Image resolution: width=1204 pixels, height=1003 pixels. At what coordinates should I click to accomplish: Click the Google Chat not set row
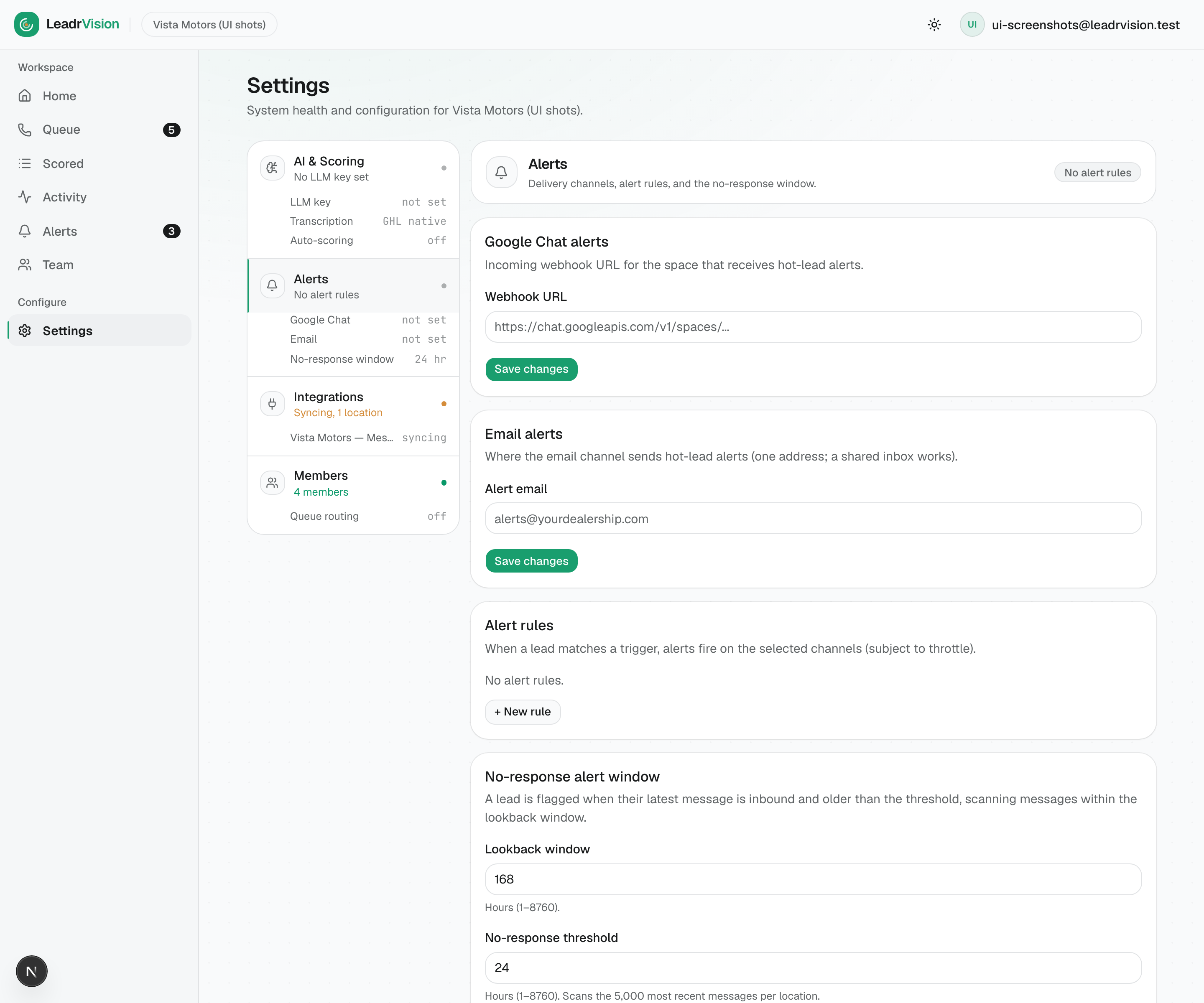367,320
